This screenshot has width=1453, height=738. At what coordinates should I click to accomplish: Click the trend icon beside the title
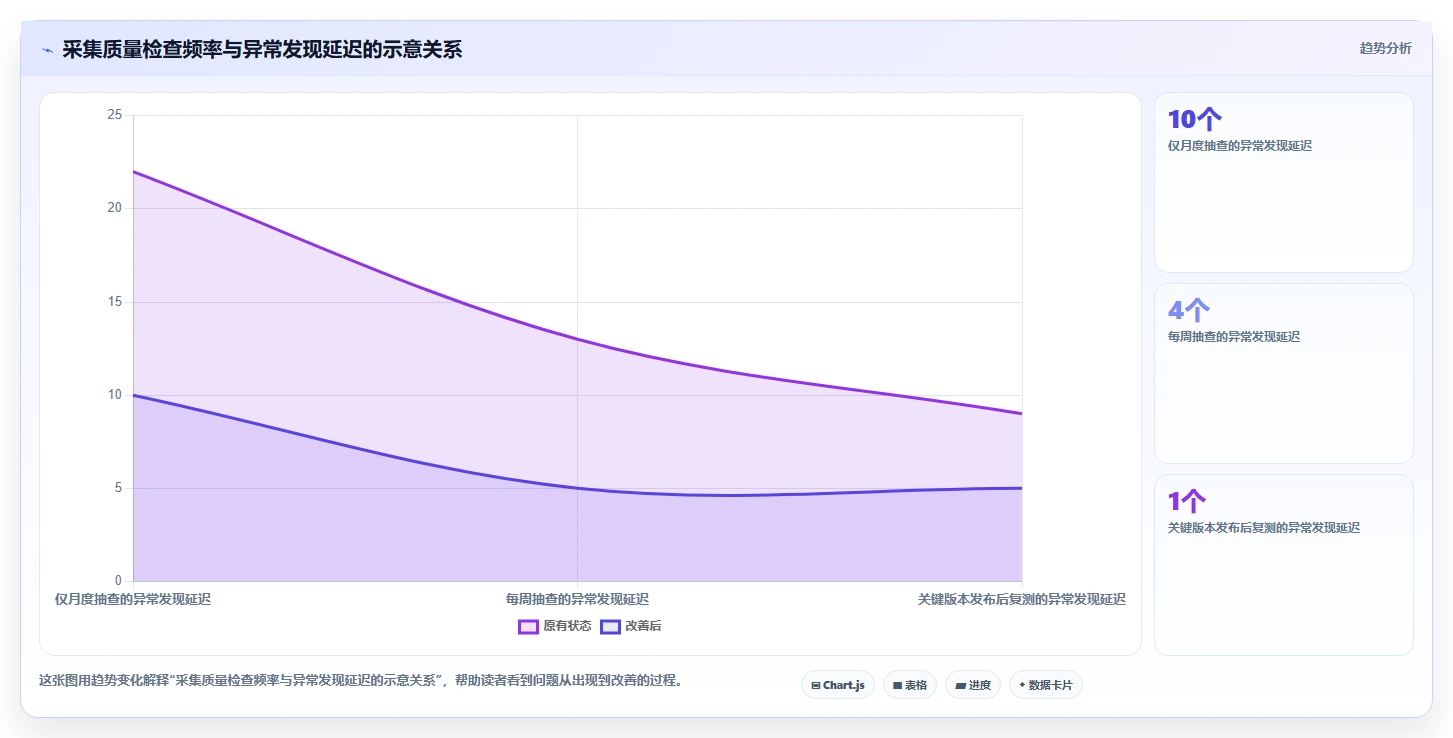coord(47,50)
